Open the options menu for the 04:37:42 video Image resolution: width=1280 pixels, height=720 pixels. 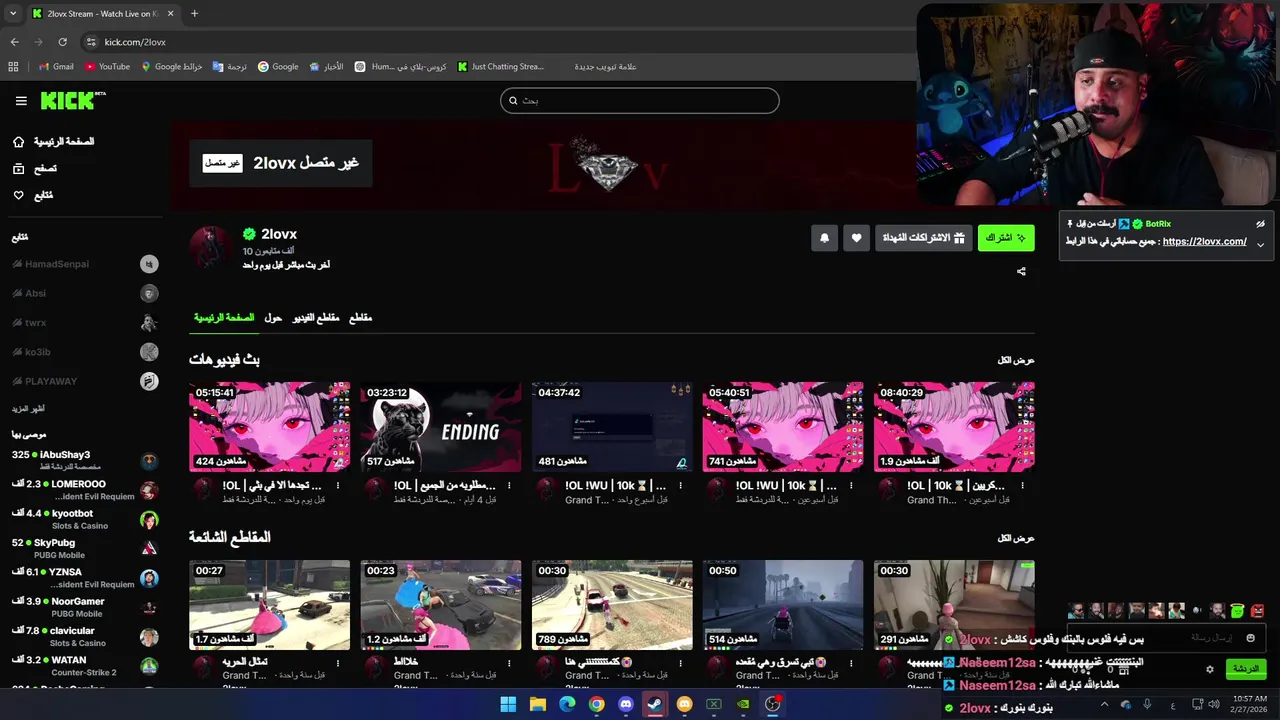click(680, 486)
